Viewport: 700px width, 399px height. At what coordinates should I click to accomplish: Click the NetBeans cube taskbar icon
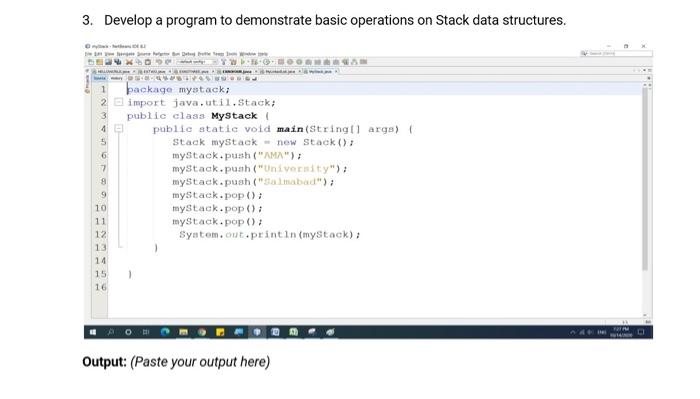[257, 332]
